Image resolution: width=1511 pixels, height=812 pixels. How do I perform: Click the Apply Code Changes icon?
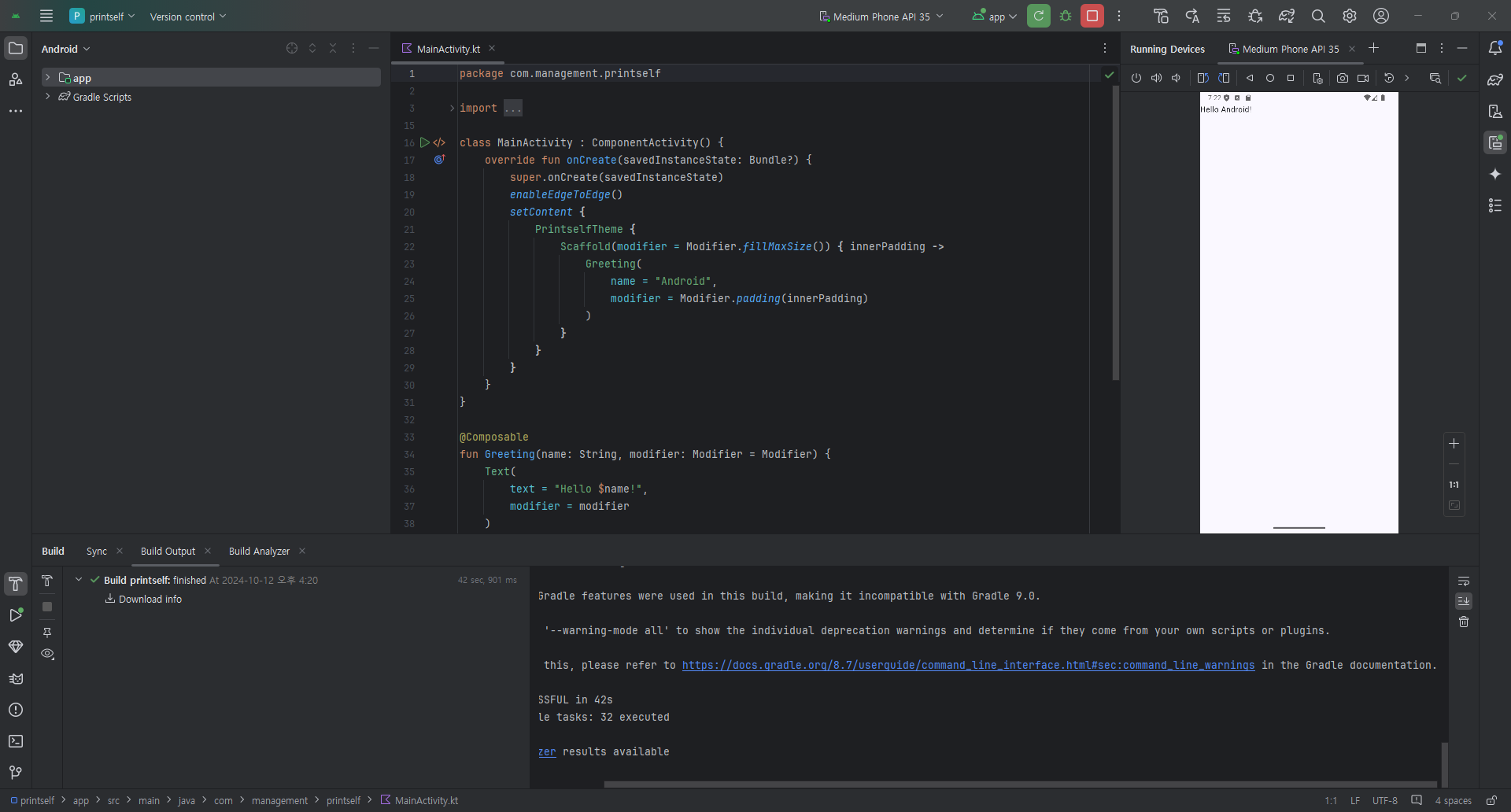pyautogui.click(x=1224, y=16)
